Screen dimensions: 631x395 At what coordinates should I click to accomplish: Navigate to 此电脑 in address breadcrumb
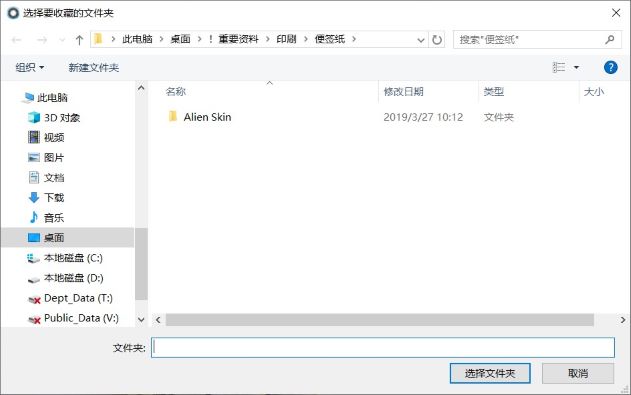137,39
